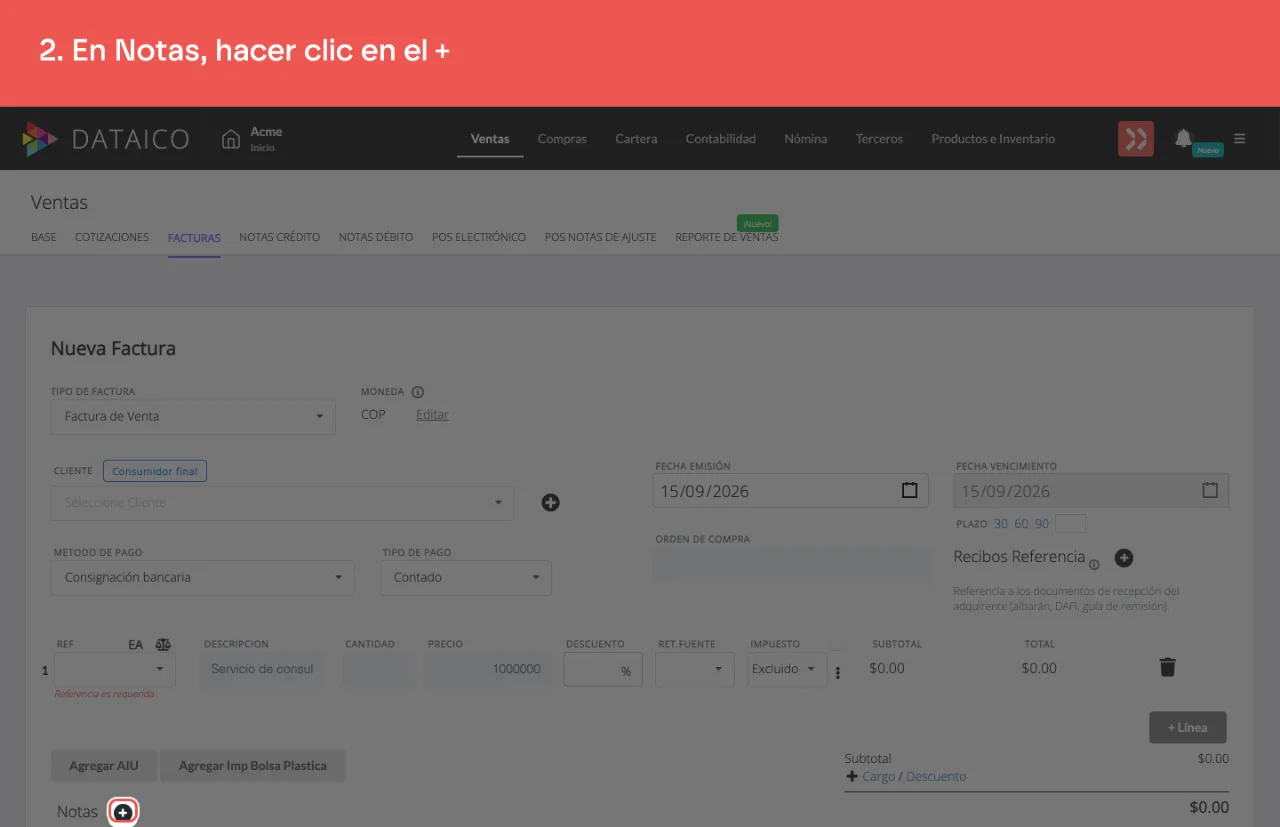Viewport: 1280px width, 827px height.
Task: Open the hamburger menu
Action: 1240,139
